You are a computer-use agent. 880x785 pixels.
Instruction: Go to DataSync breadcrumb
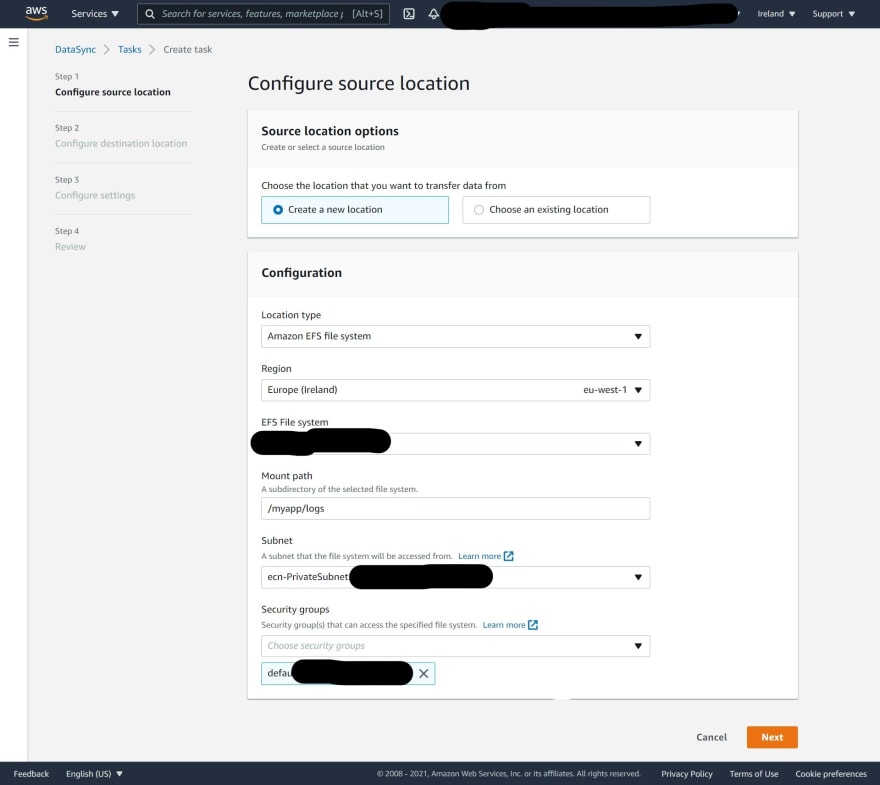(x=75, y=49)
